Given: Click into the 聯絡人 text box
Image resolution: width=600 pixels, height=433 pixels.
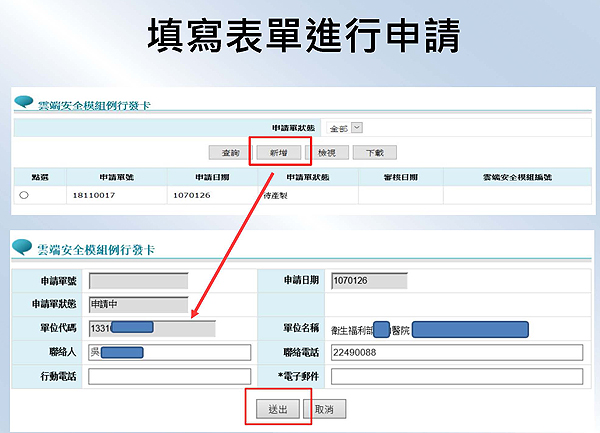Looking at the screenshot, I should point(169,352).
